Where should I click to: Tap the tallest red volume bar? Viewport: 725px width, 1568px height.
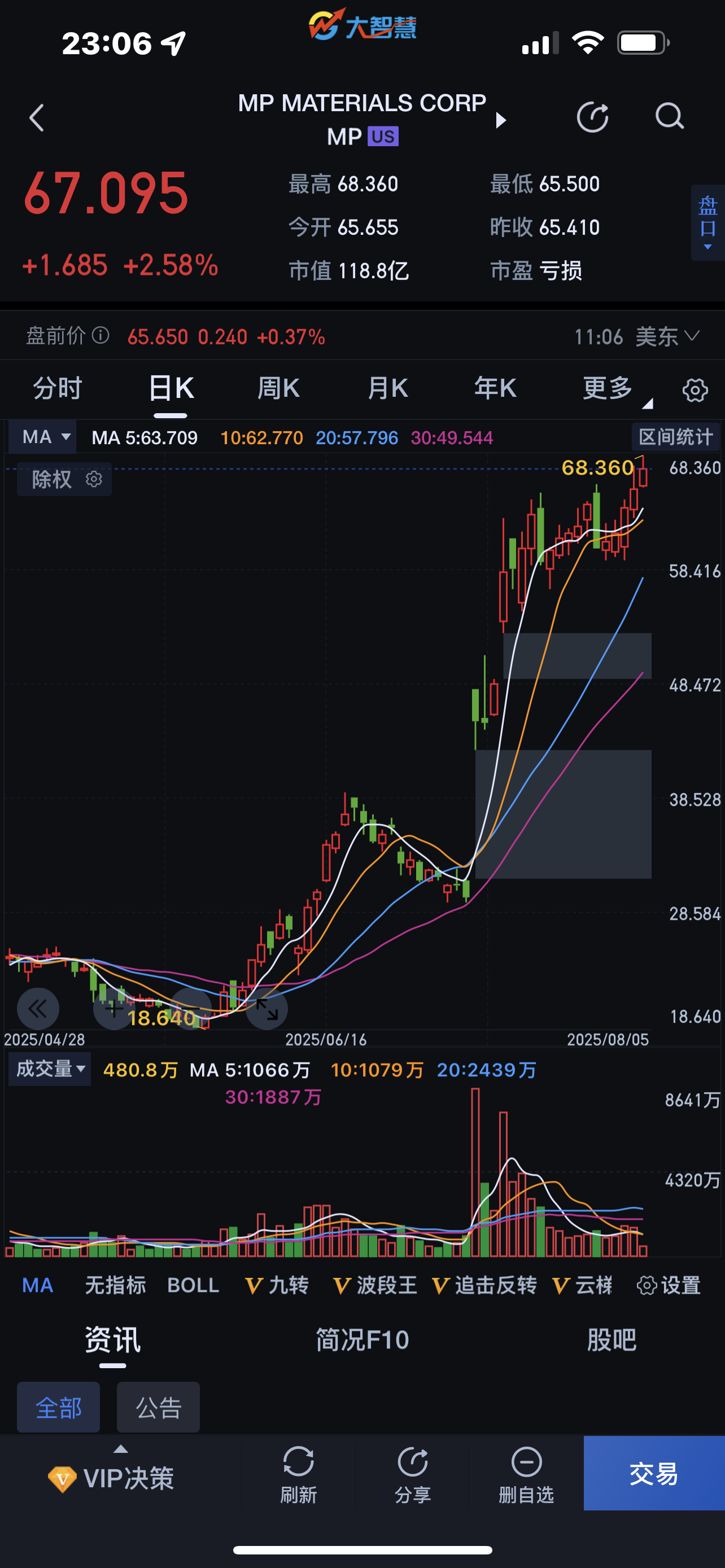tap(475, 1172)
